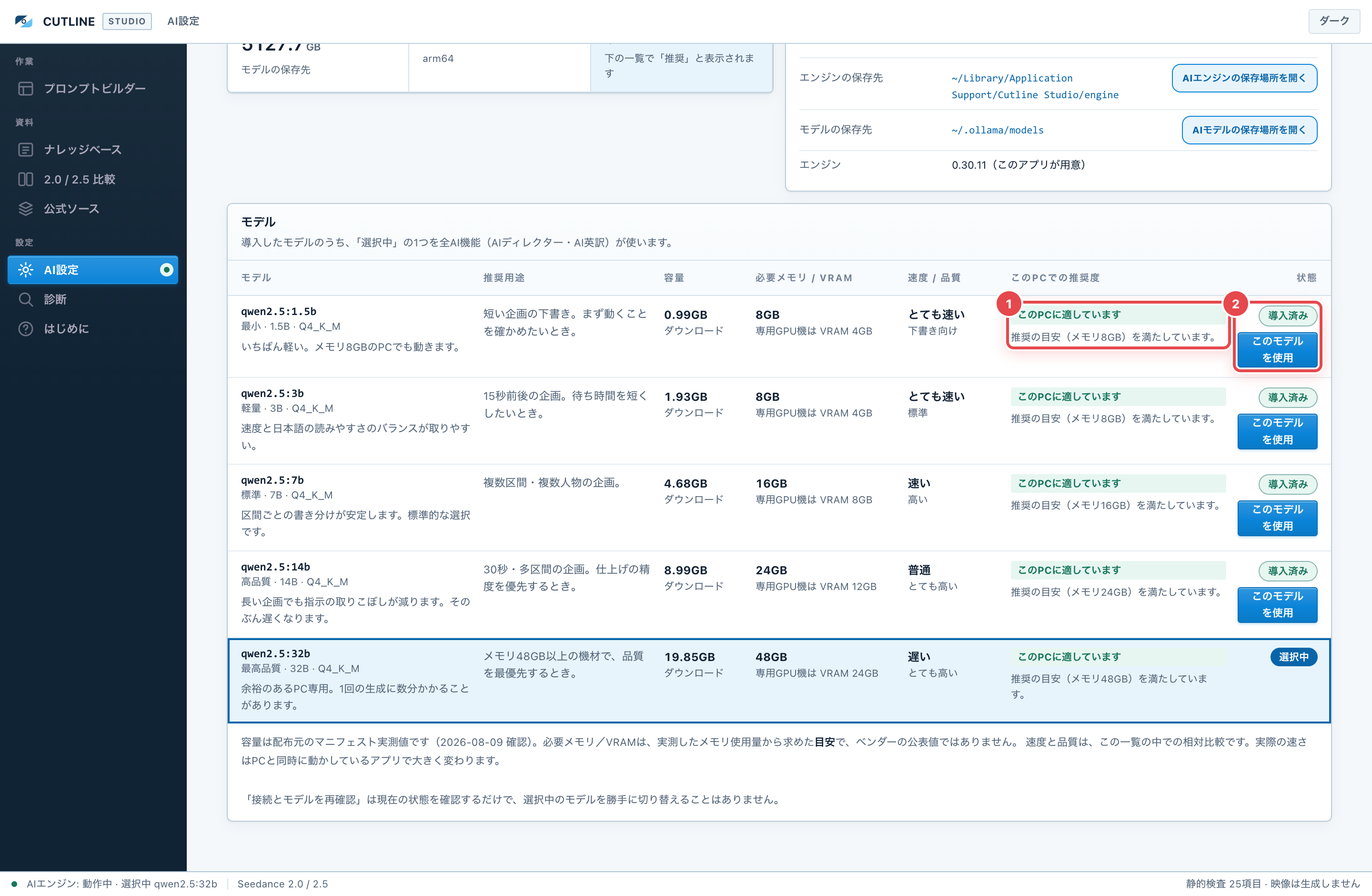Viewport: 1372px width, 896px height.
Task: Click the qwen2.5:14b model name
Action: 275,566
